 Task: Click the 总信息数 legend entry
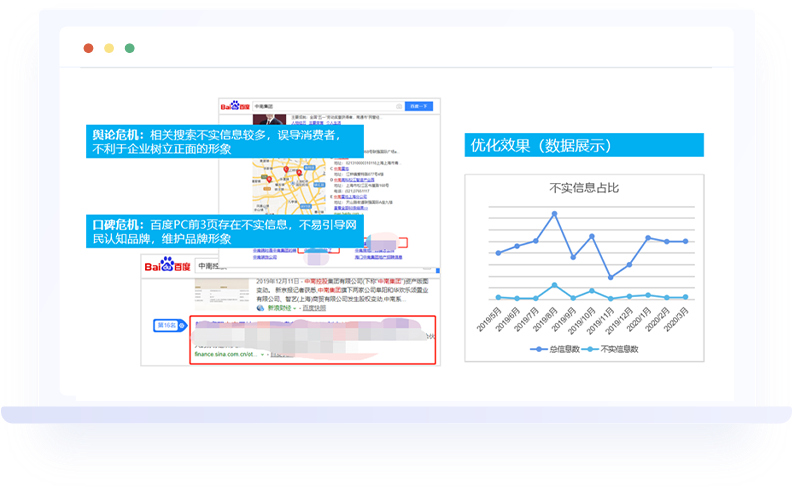[554, 349]
